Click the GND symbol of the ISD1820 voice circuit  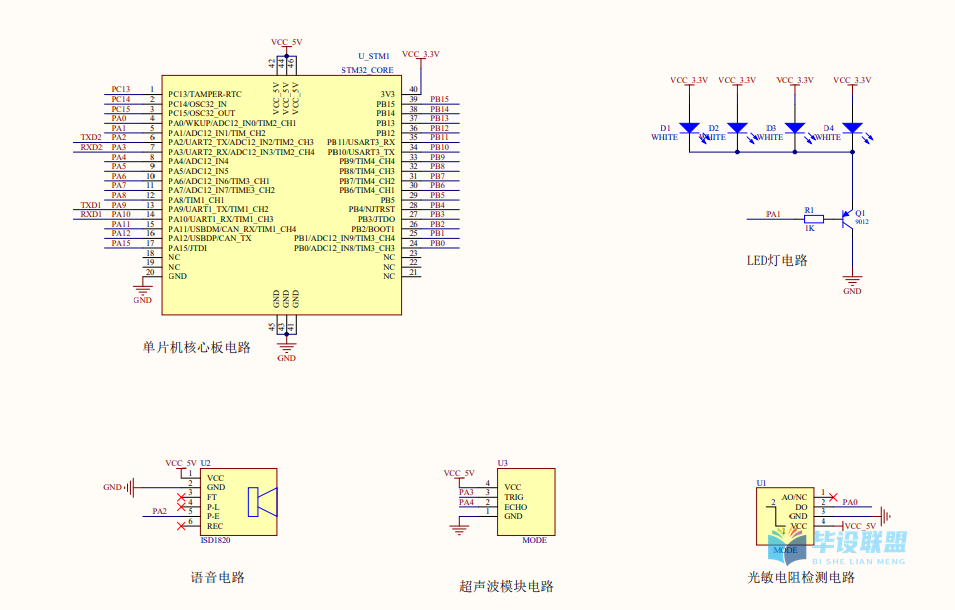120,487
